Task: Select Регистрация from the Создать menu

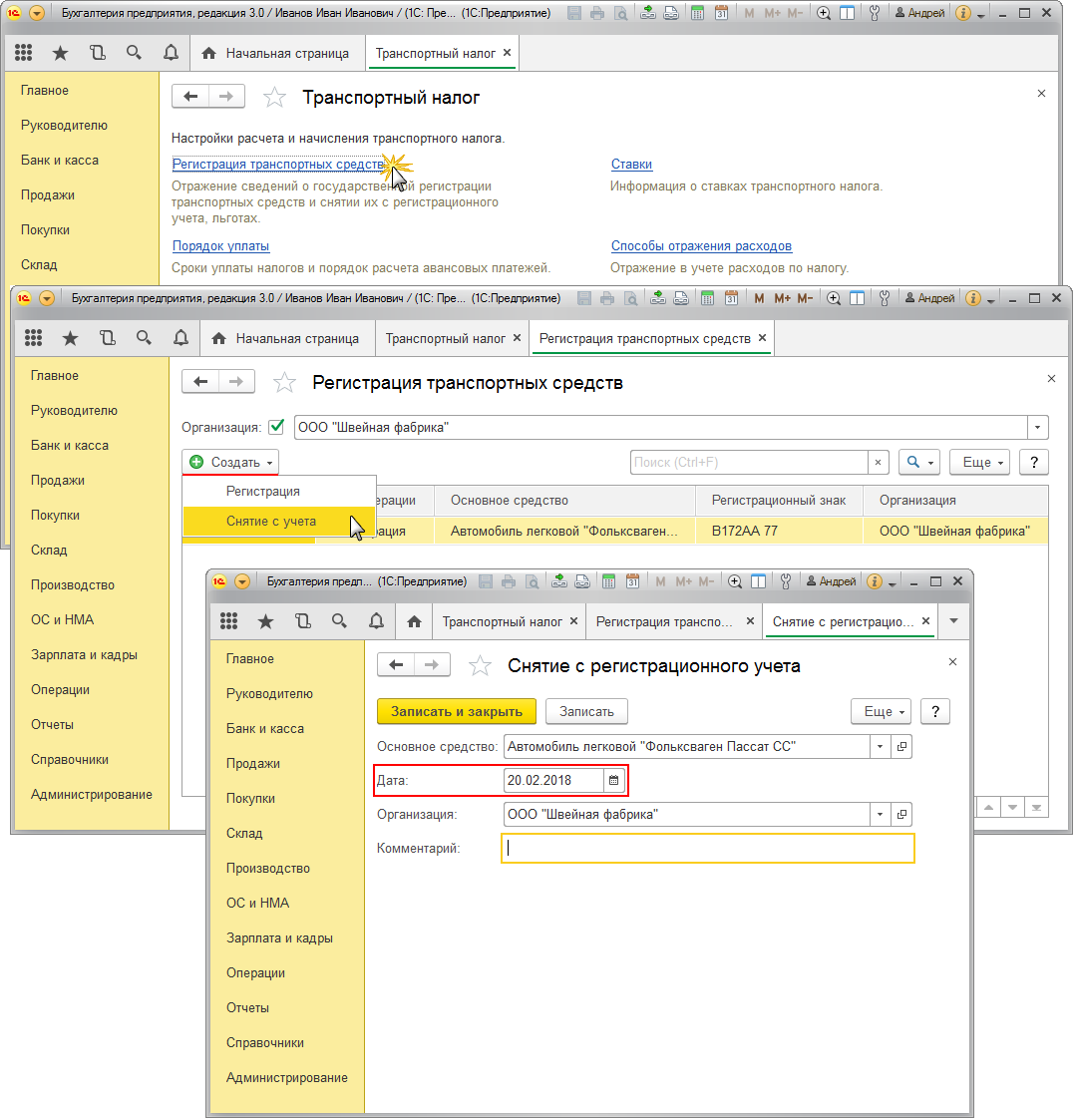Action: click(262, 492)
